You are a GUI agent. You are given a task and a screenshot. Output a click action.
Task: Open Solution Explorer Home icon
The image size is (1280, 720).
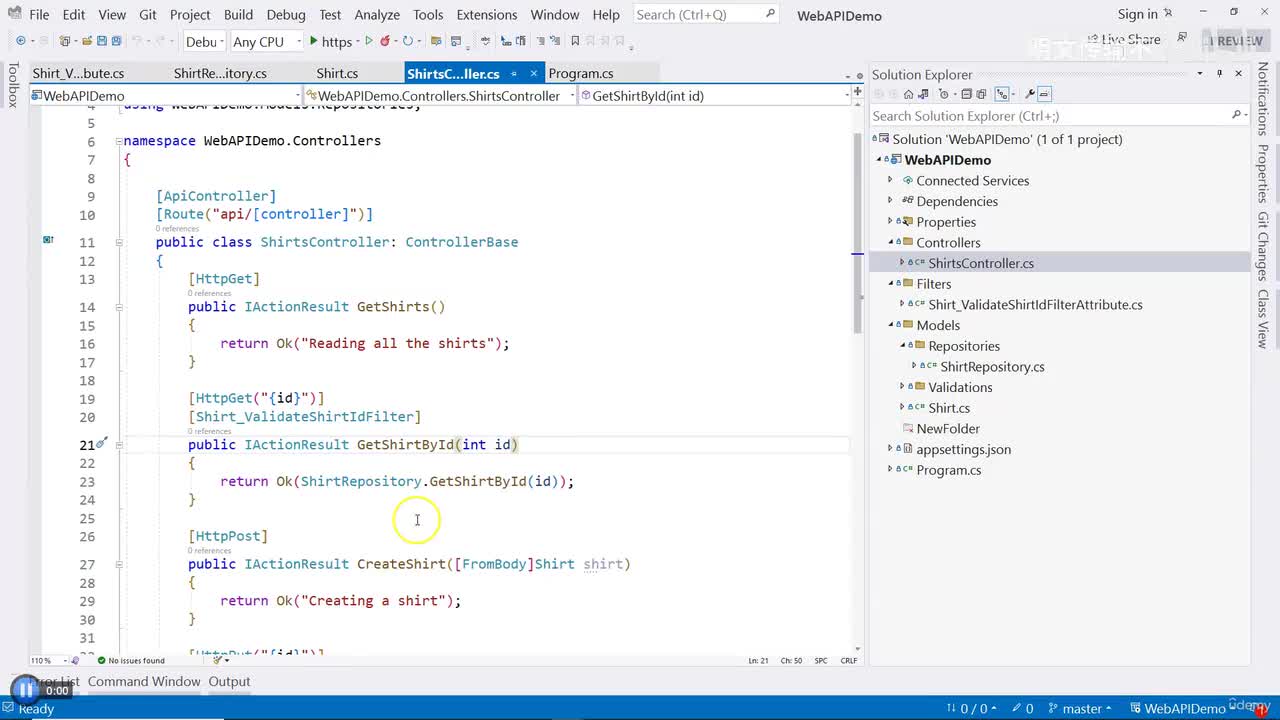click(x=908, y=94)
